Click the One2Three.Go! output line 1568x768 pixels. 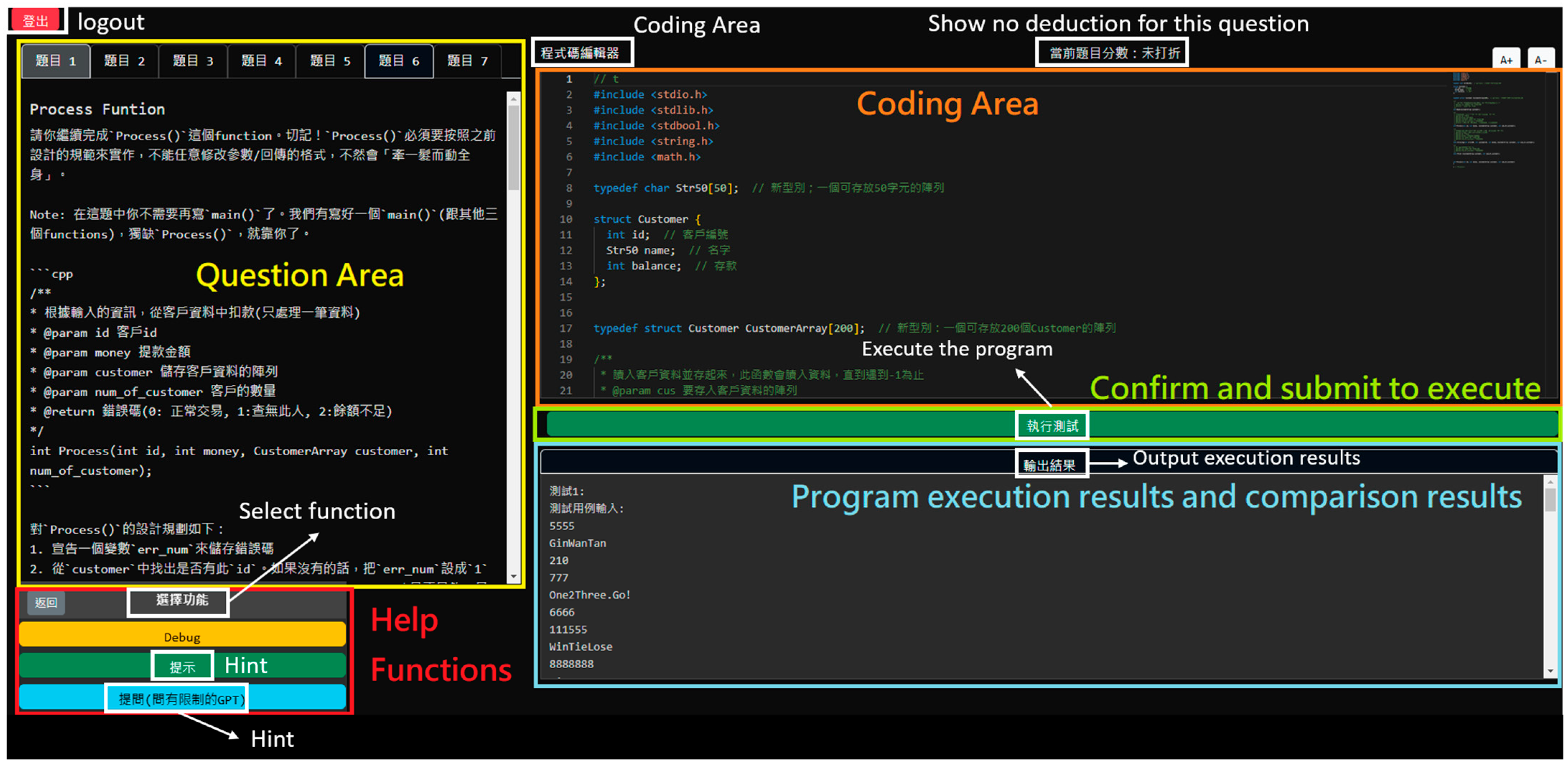click(590, 595)
